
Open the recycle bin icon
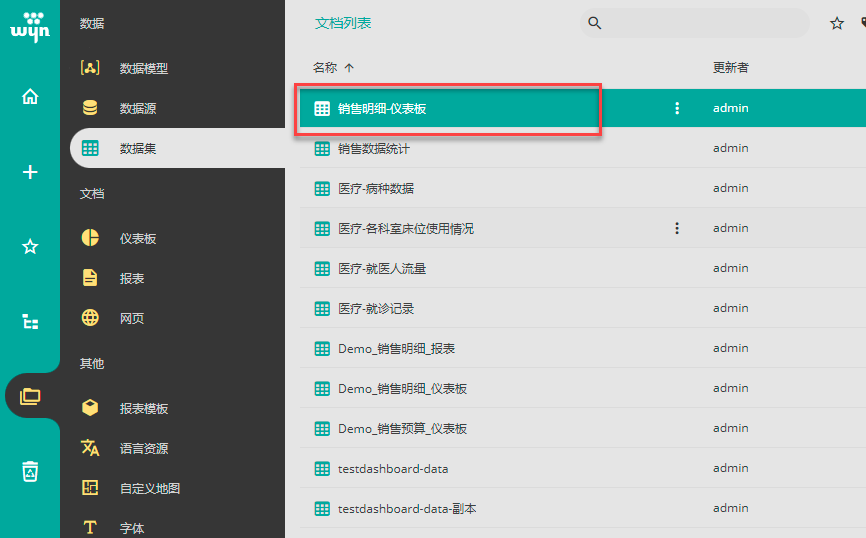[x=30, y=471]
